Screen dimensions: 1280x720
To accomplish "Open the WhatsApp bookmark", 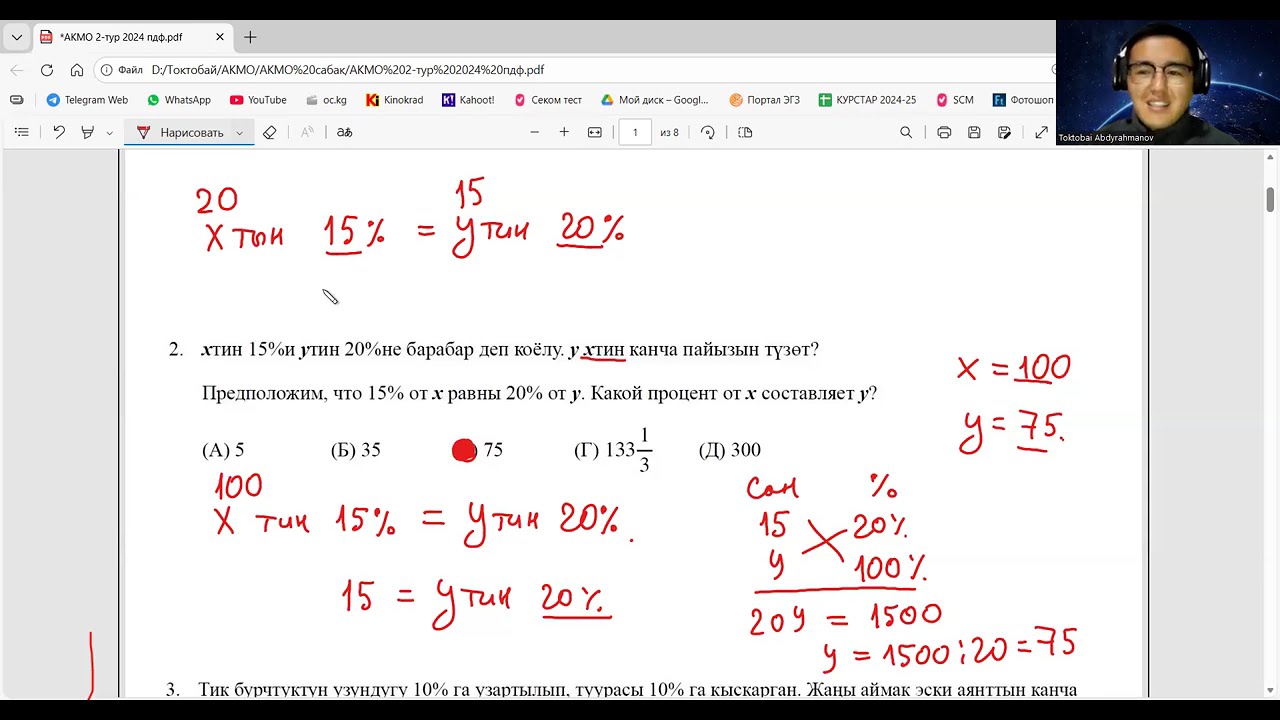I will click(x=178, y=100).
